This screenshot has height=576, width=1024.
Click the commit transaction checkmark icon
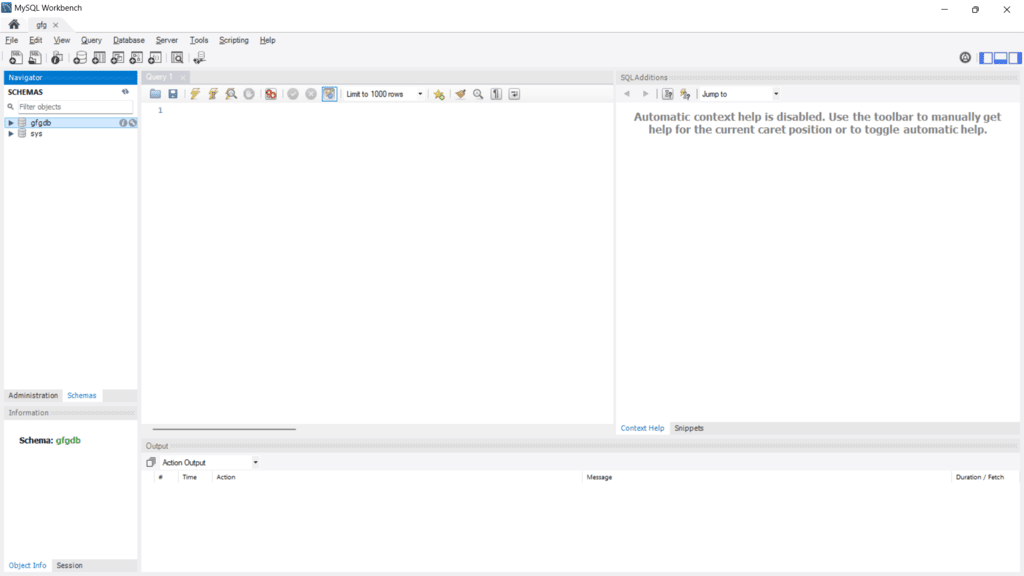[x=293, y=94]
